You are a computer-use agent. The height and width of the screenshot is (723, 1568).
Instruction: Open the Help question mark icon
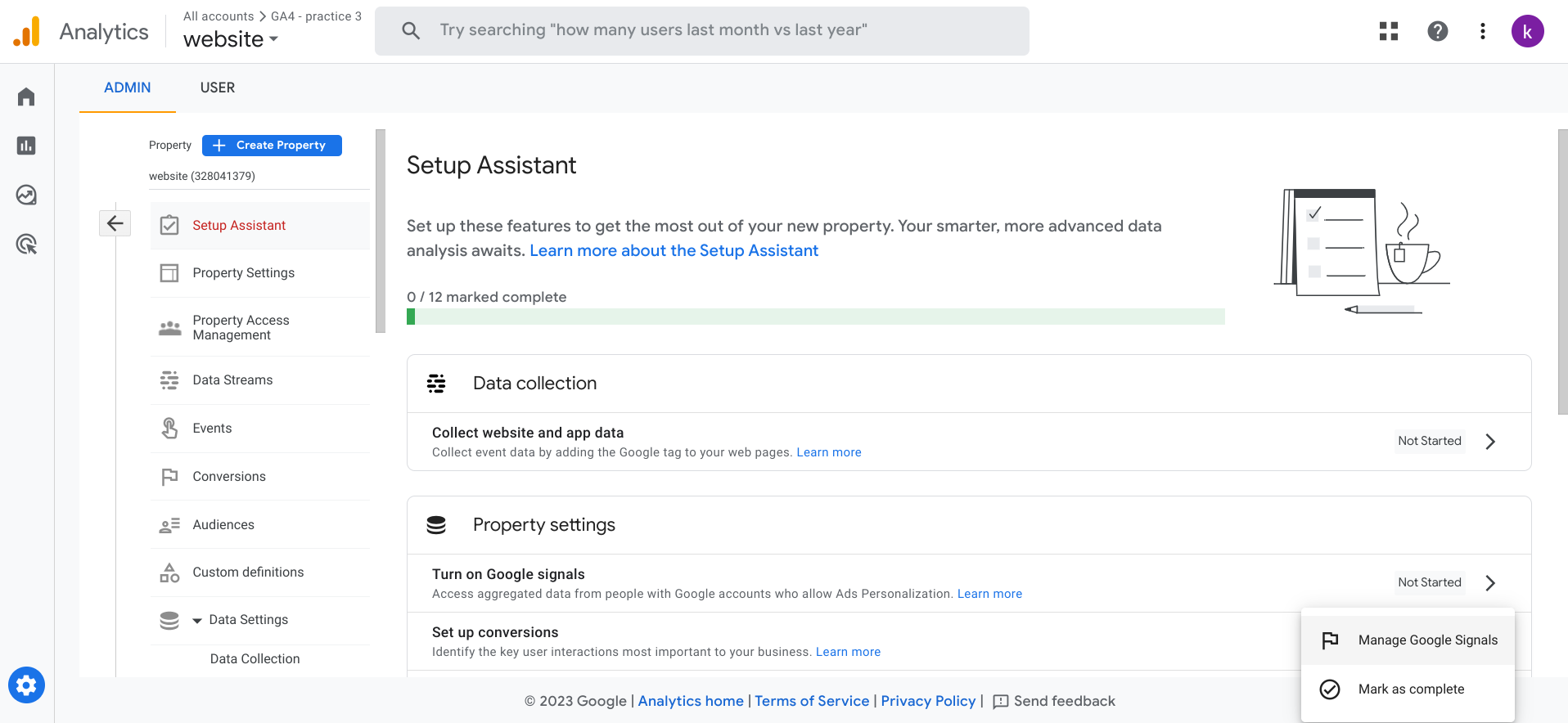point(1438,31)
